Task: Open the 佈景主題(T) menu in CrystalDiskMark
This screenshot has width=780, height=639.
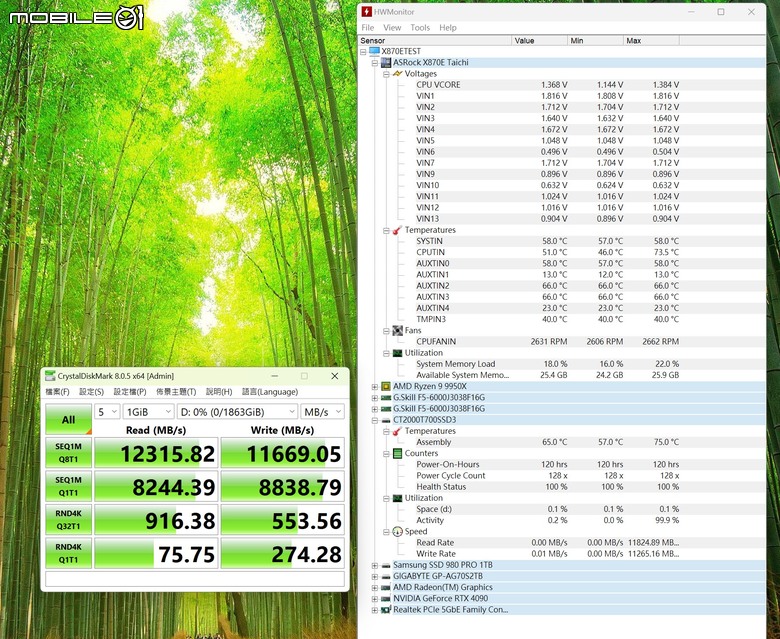Action: point(176,392)
